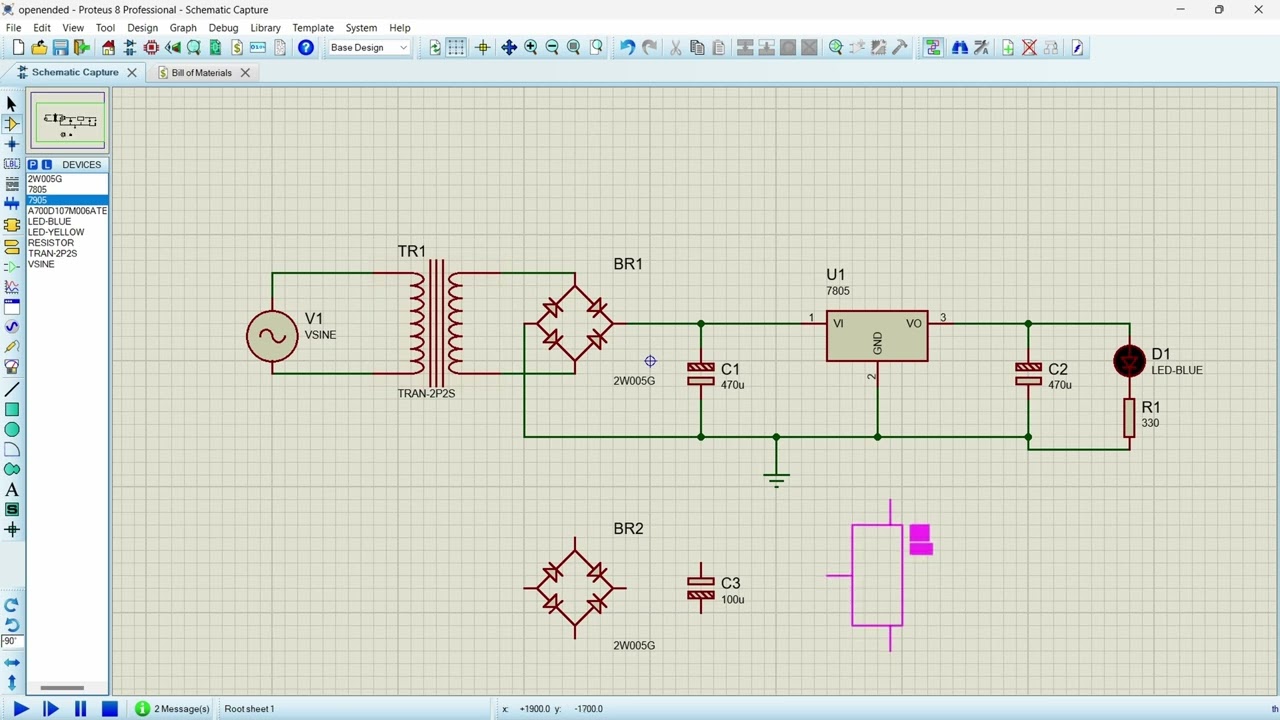Open the File menu
Viewport: 1280px width, 720px height.
[x=14, y=28]
